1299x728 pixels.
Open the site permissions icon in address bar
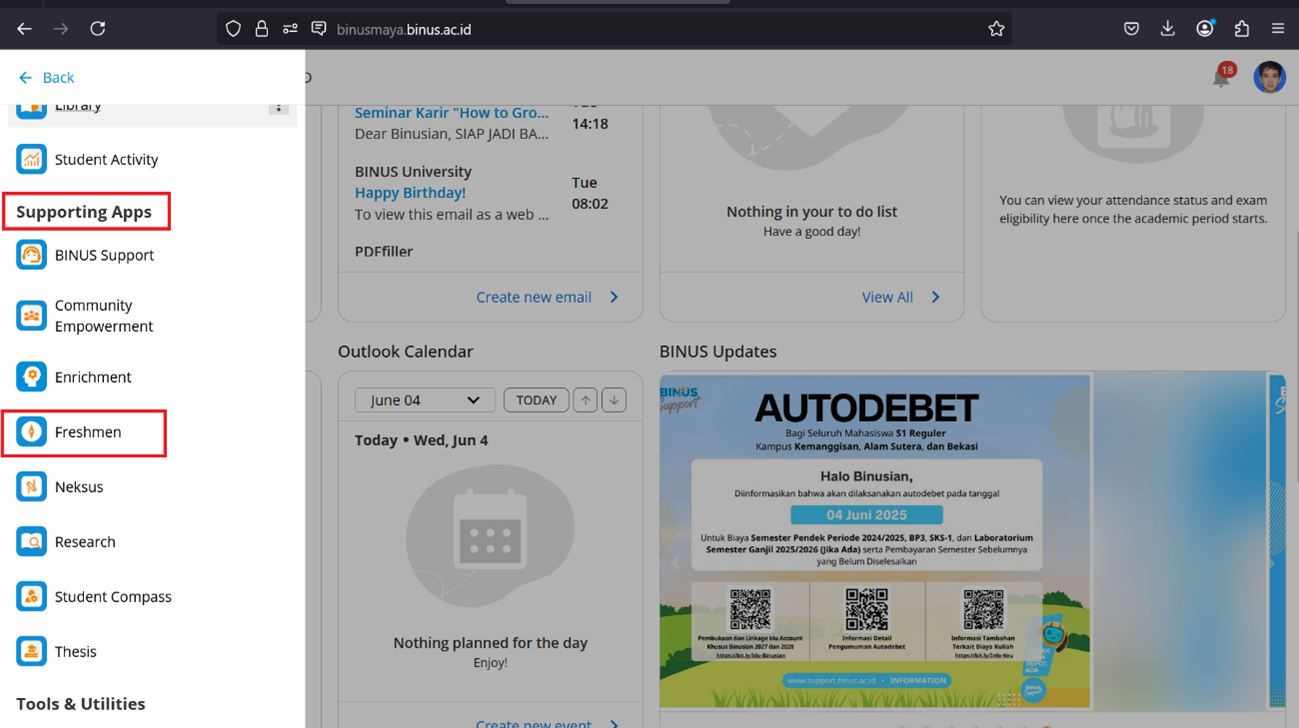[290, 29]
